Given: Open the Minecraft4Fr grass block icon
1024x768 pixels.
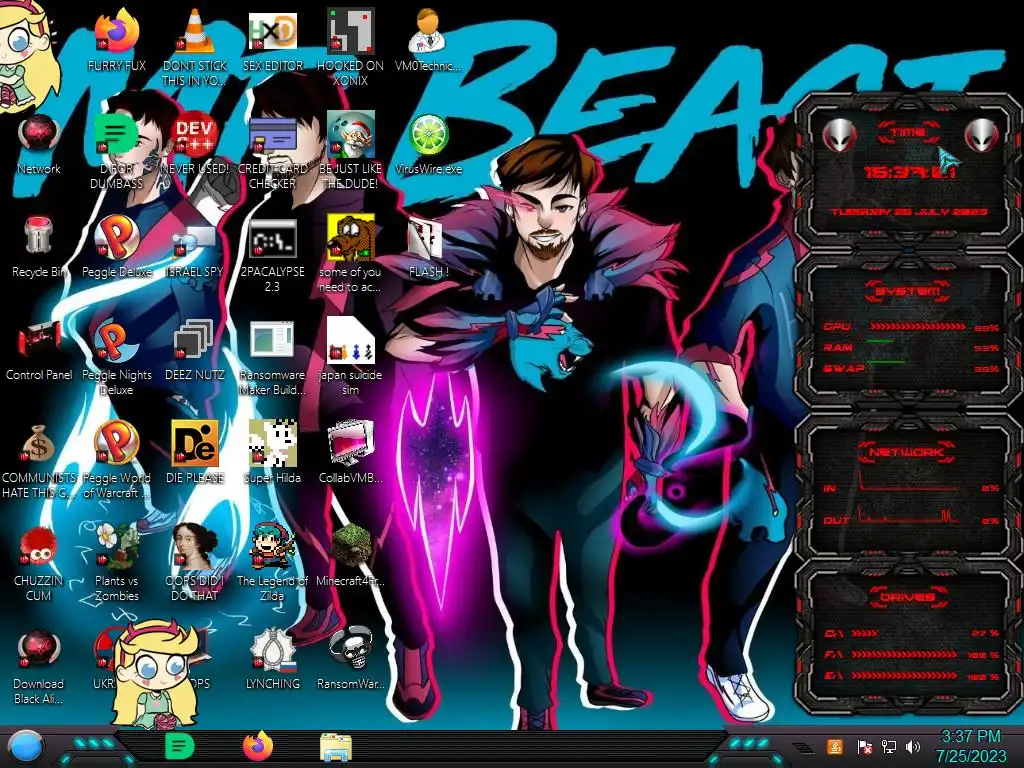Looking at the screenshot, I should pyautogui.click(x=350, y=545).
